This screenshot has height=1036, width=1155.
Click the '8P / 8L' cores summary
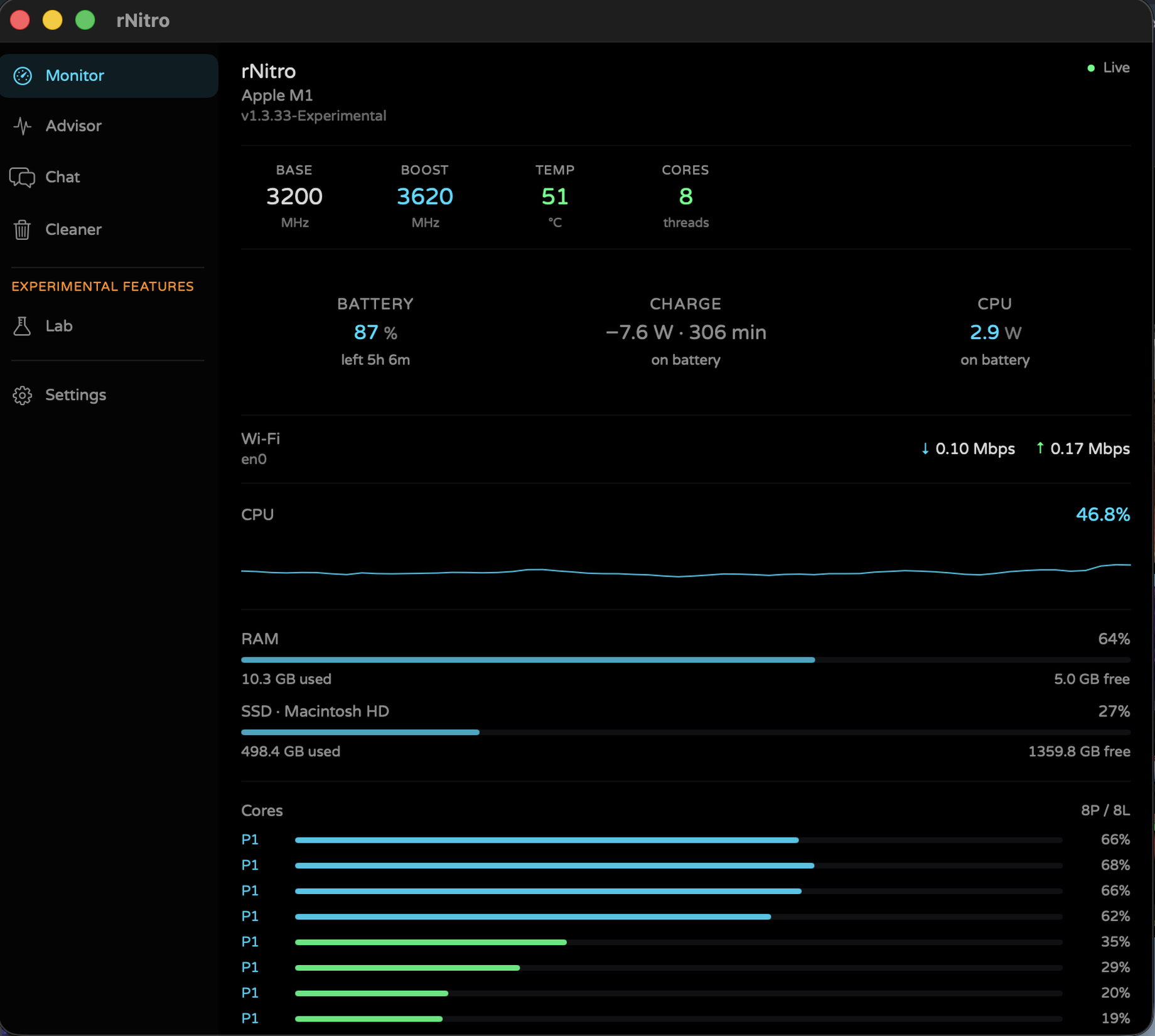tap(1105, 811)
